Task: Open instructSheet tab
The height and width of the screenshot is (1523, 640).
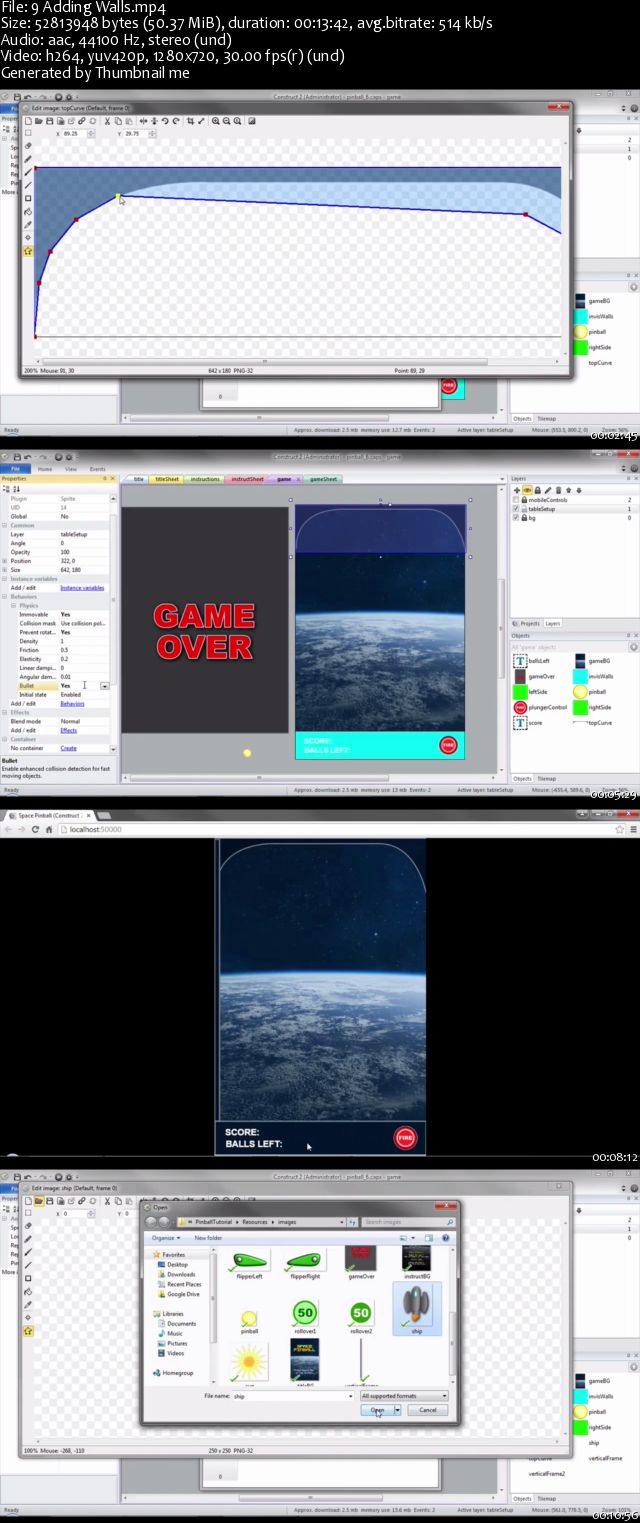Action: (x=246, y=479)
